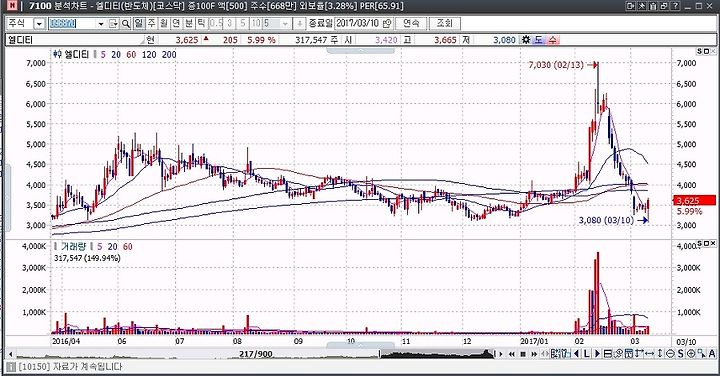Viewport: 720px width, 376px height.
Task: Select the 일 daily period toggle
Action: click(139, 23)
